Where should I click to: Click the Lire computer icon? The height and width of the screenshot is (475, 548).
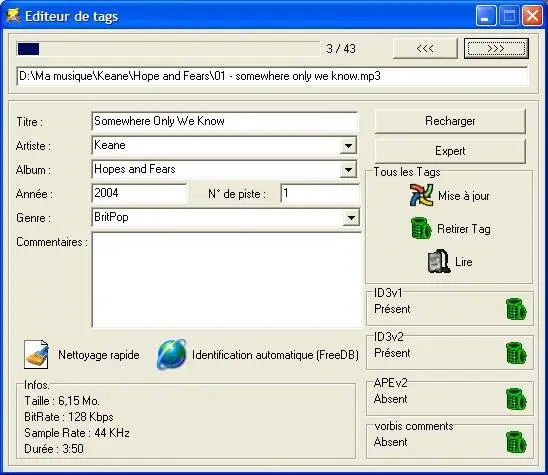pos(439,261)
